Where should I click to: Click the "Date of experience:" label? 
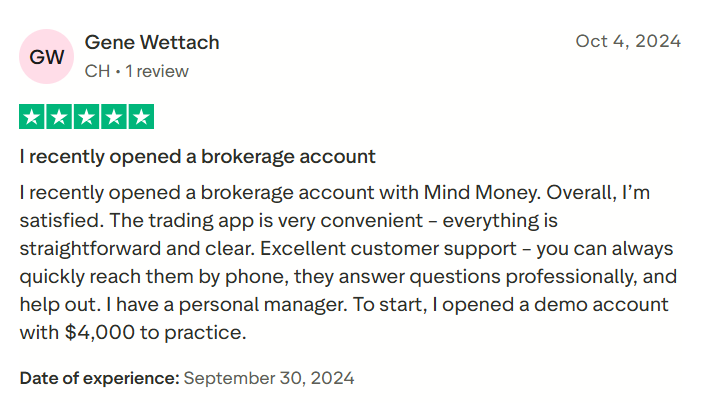[x=99, y=378]
